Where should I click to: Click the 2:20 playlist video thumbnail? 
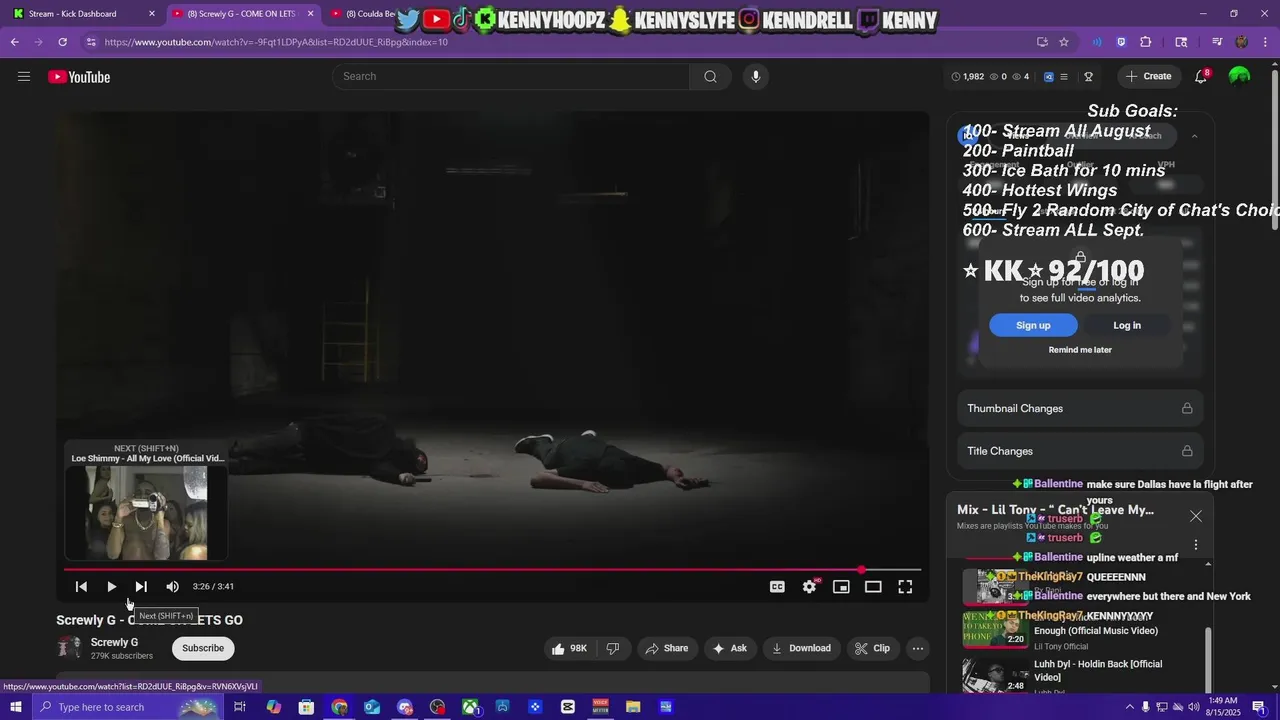pos(995,629)
